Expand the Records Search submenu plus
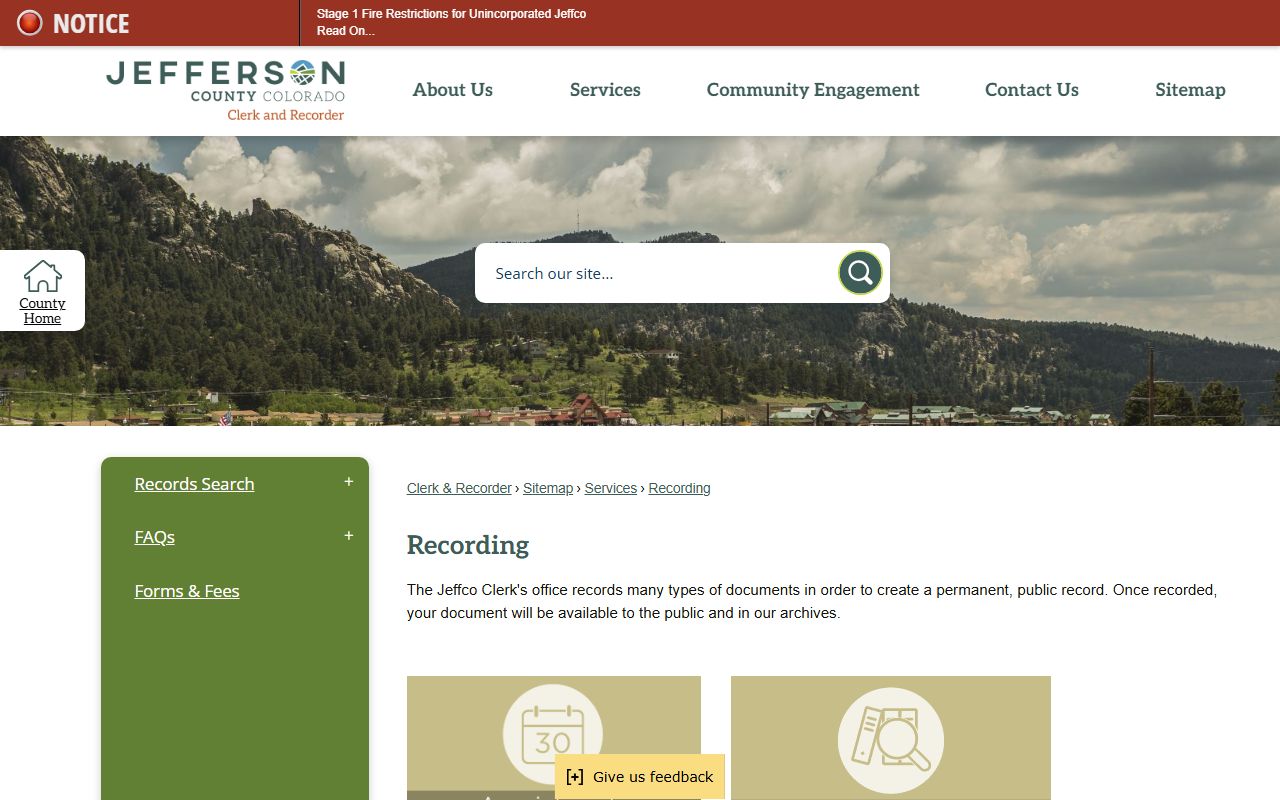The width and height of the screenshot is (1280, 800). (349, 482)
